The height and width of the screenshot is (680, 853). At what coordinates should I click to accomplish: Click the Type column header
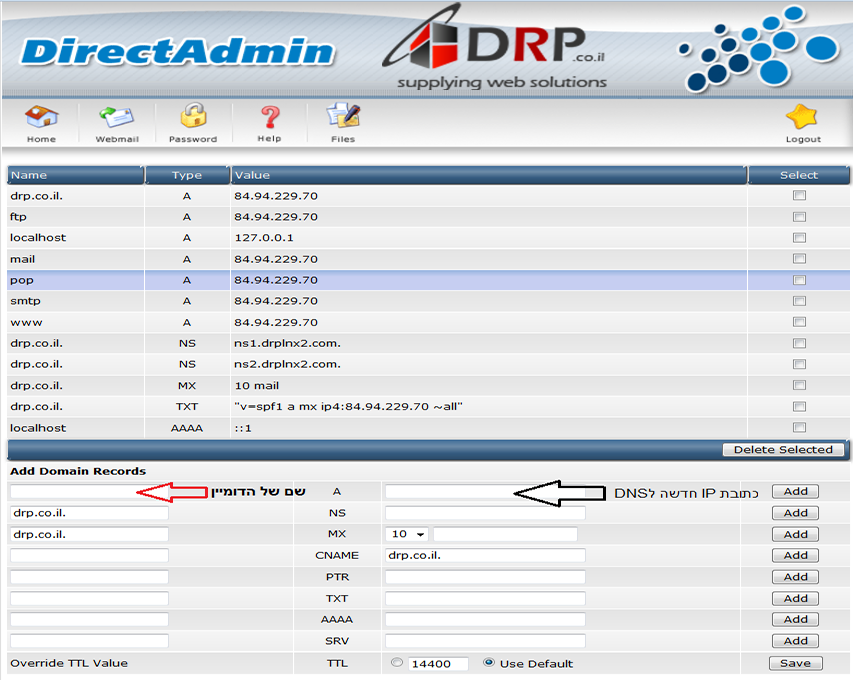[187, 176]
